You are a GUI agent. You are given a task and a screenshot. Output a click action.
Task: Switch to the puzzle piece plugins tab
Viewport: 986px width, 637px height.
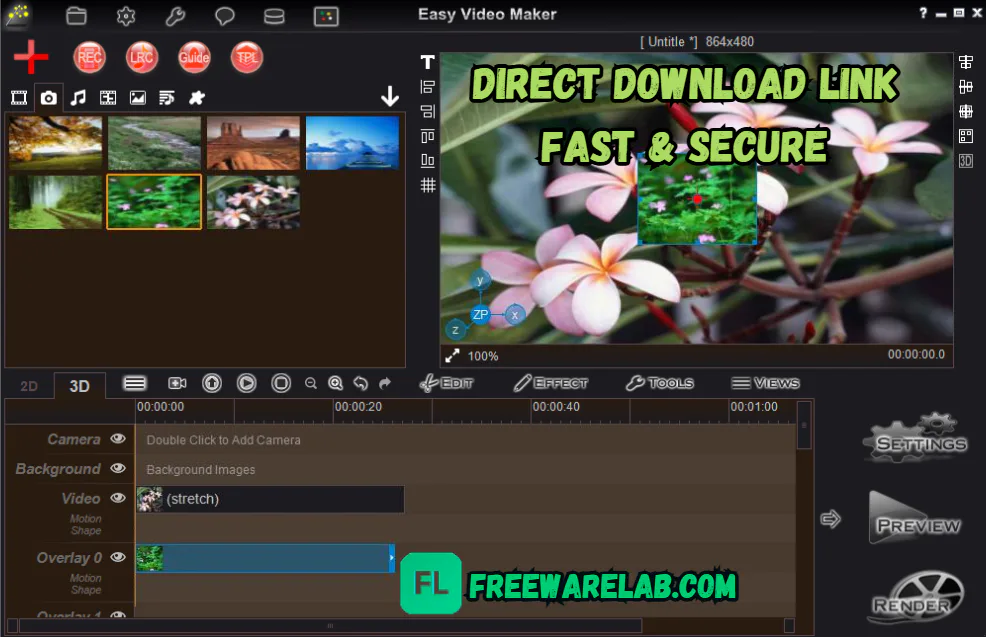(x=197, y=97)
